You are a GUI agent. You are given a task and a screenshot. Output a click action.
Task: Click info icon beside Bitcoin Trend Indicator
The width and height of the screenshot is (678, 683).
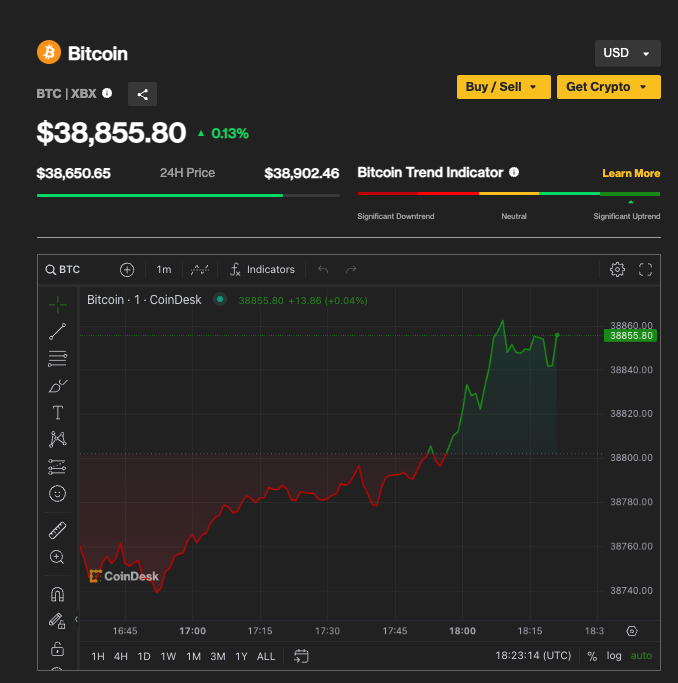[514, 172]
